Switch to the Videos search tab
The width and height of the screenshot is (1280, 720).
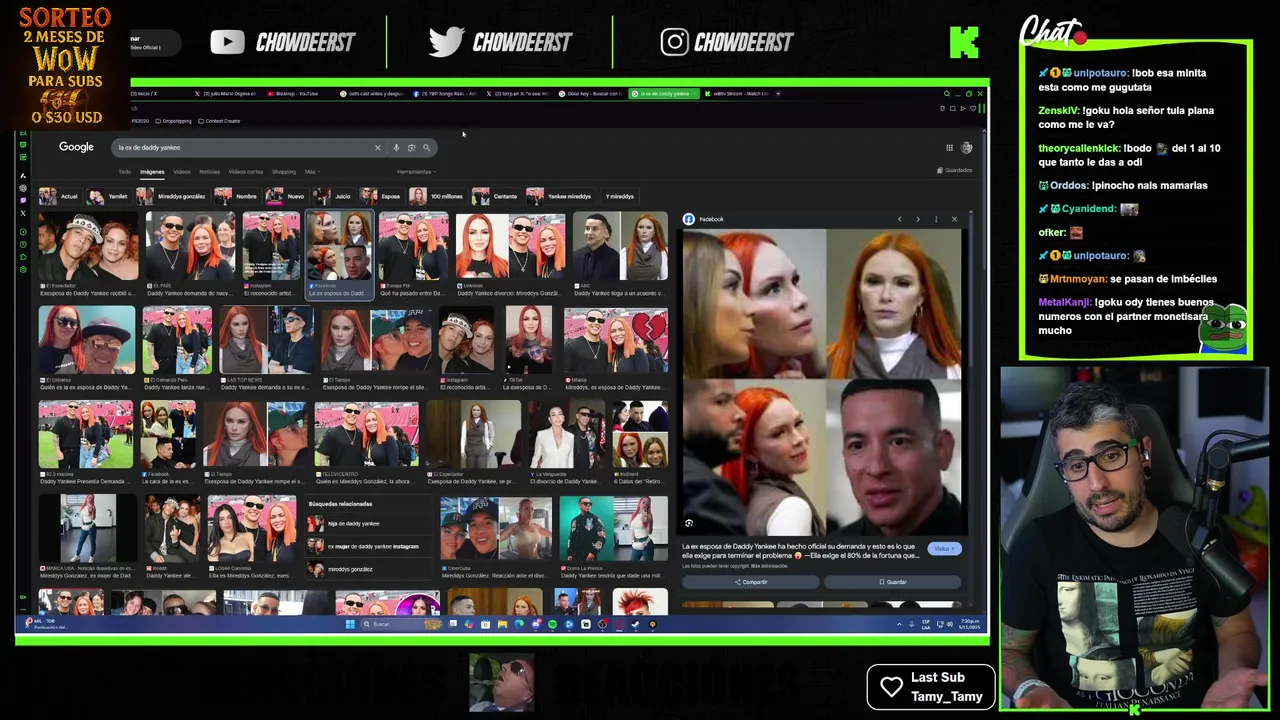tap(181, 172)
